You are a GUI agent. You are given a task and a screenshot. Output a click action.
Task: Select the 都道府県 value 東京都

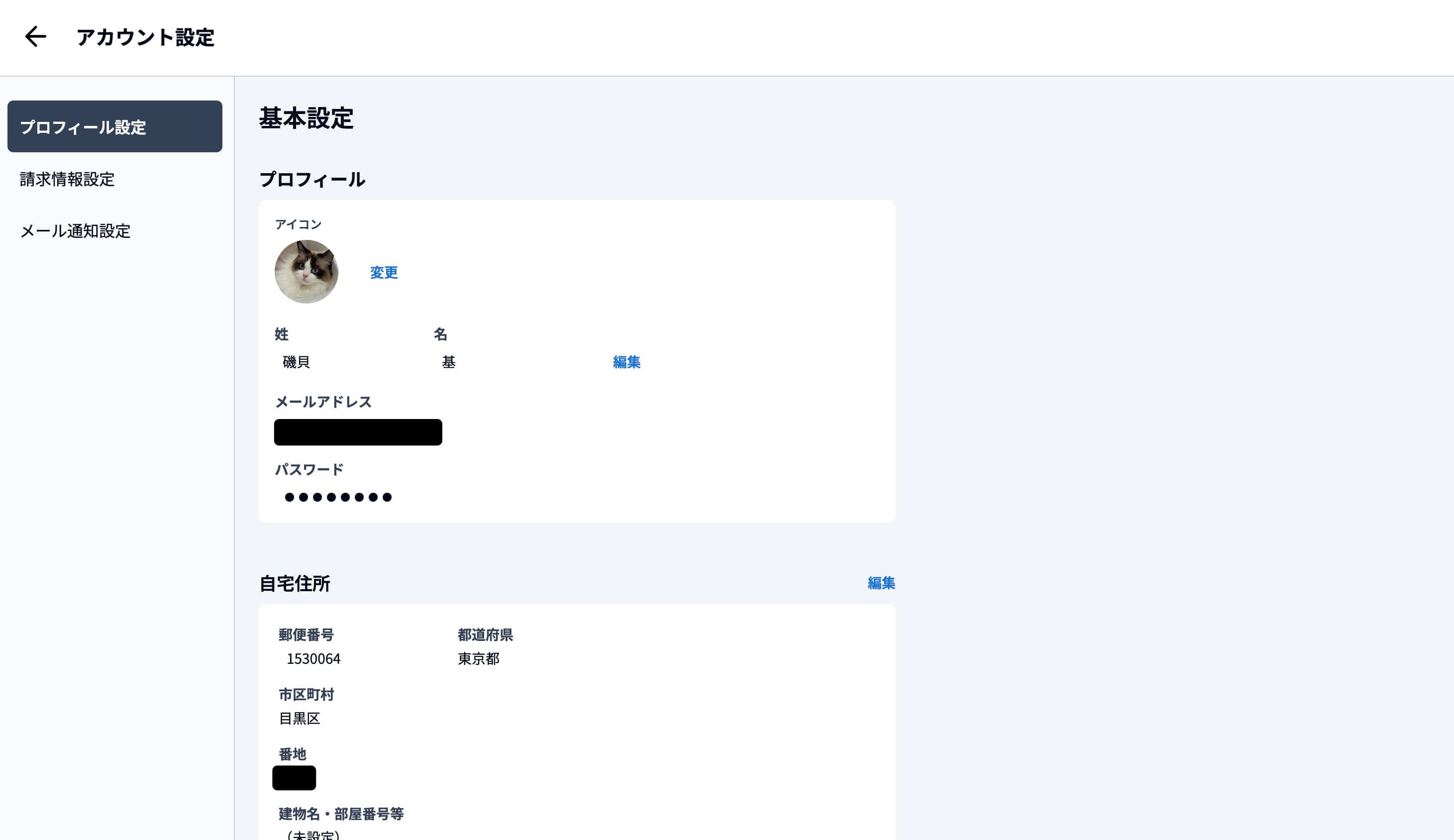coord(478,658)
